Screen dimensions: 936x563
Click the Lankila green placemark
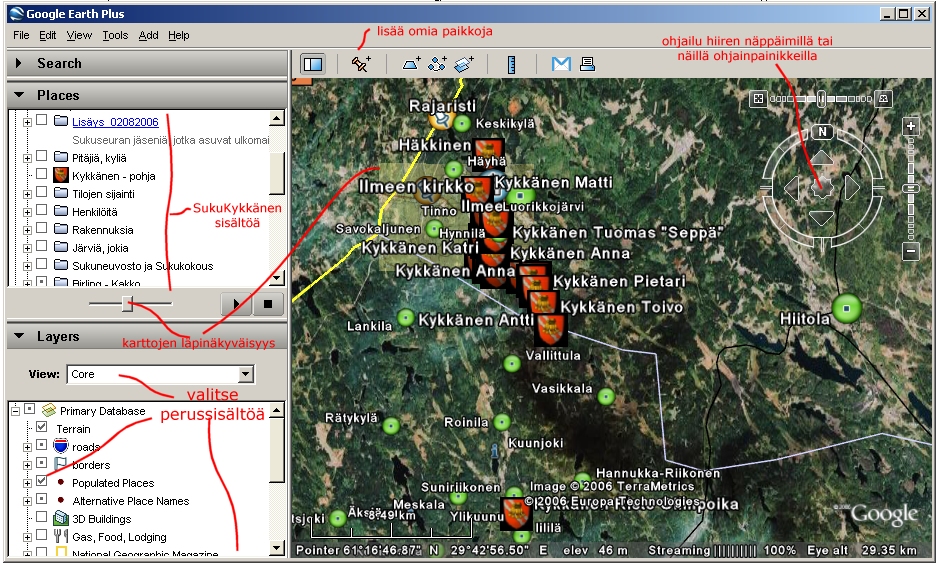coord(406,318)
